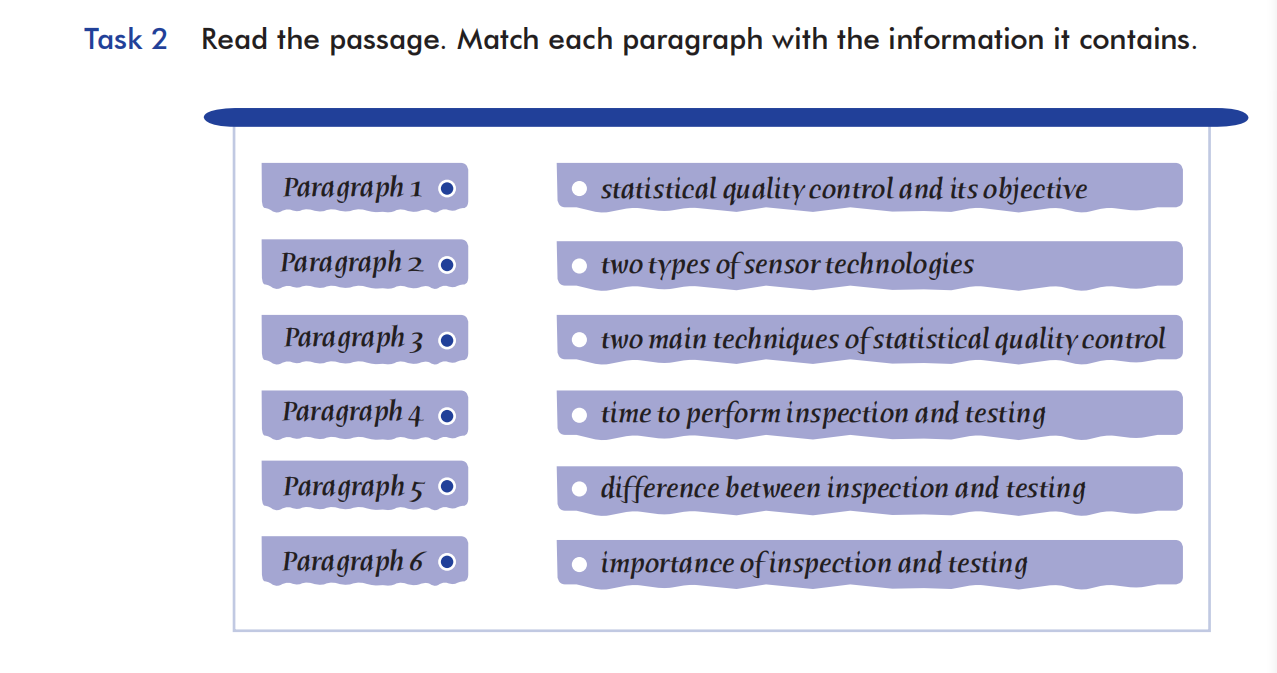Click the Paragraph 6 label

pyautogui.click(x=352, y=562)
